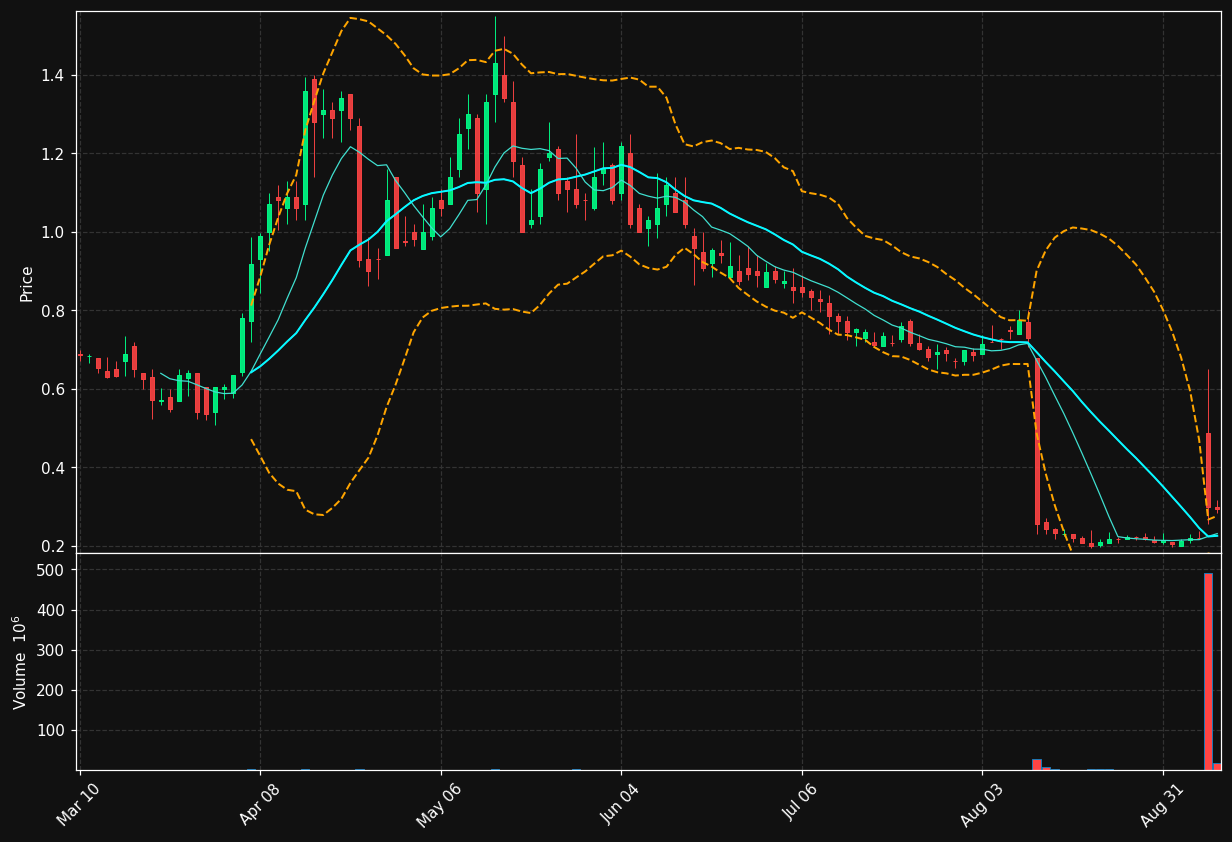Click the 0.4 price axis value
The image size is (1232, 842).
[52, 468]
